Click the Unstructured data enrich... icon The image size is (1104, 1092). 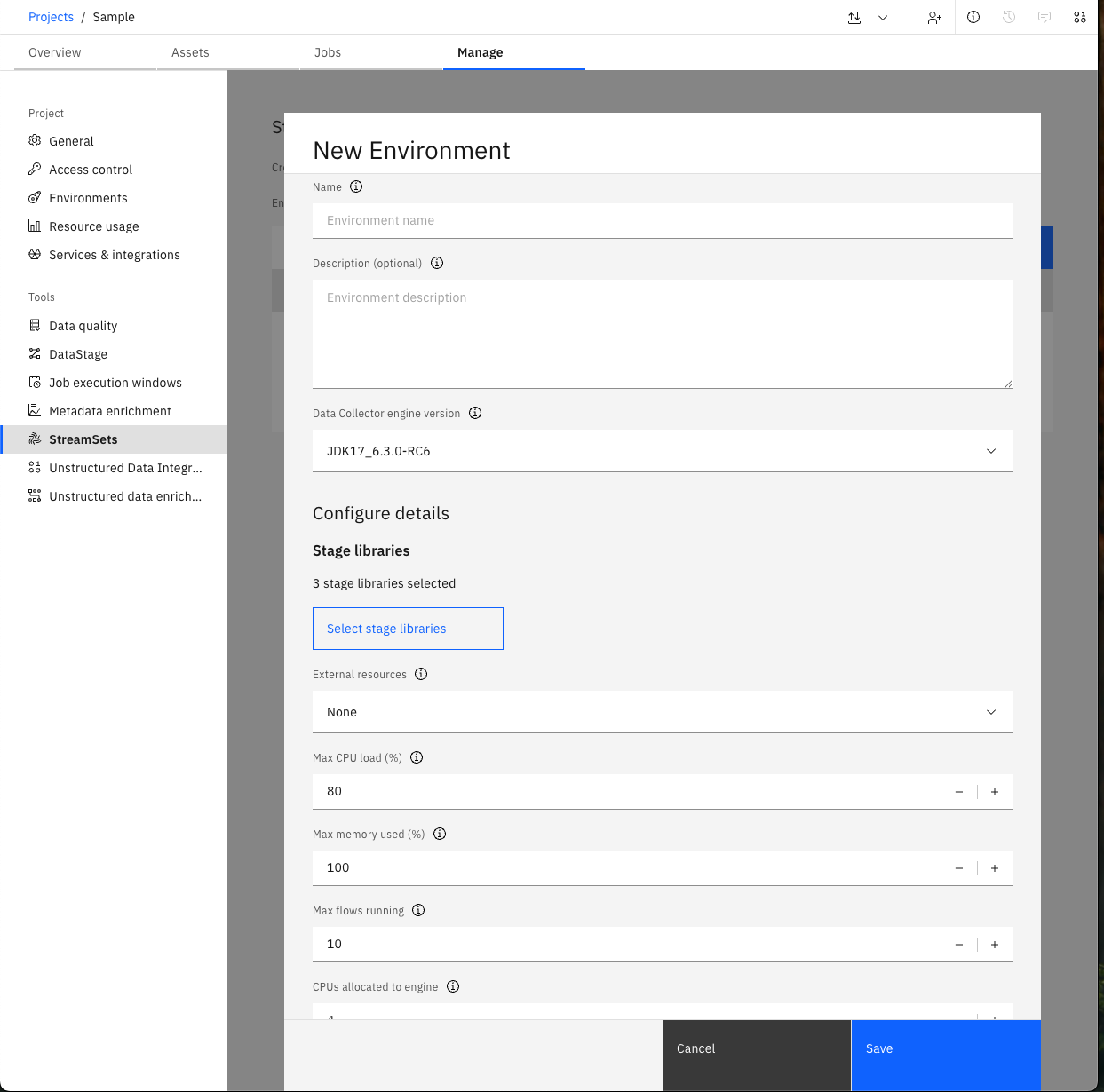(x=35, y=495)
